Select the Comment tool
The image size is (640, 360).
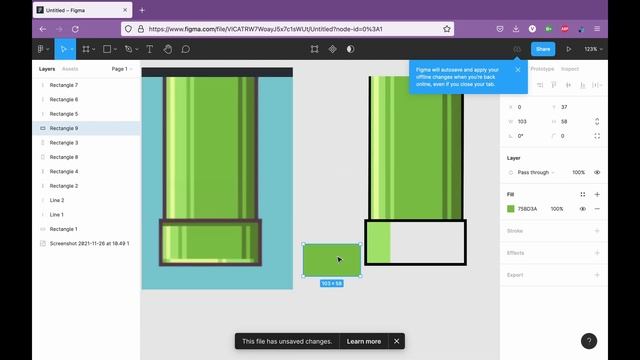(186, 49)
